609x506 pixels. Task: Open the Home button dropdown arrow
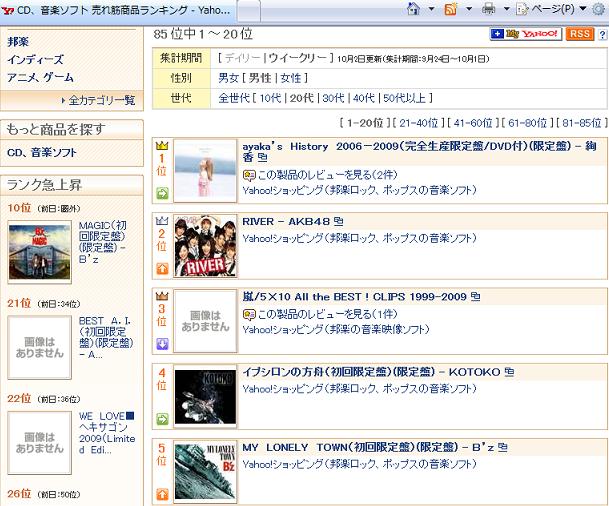432,9
